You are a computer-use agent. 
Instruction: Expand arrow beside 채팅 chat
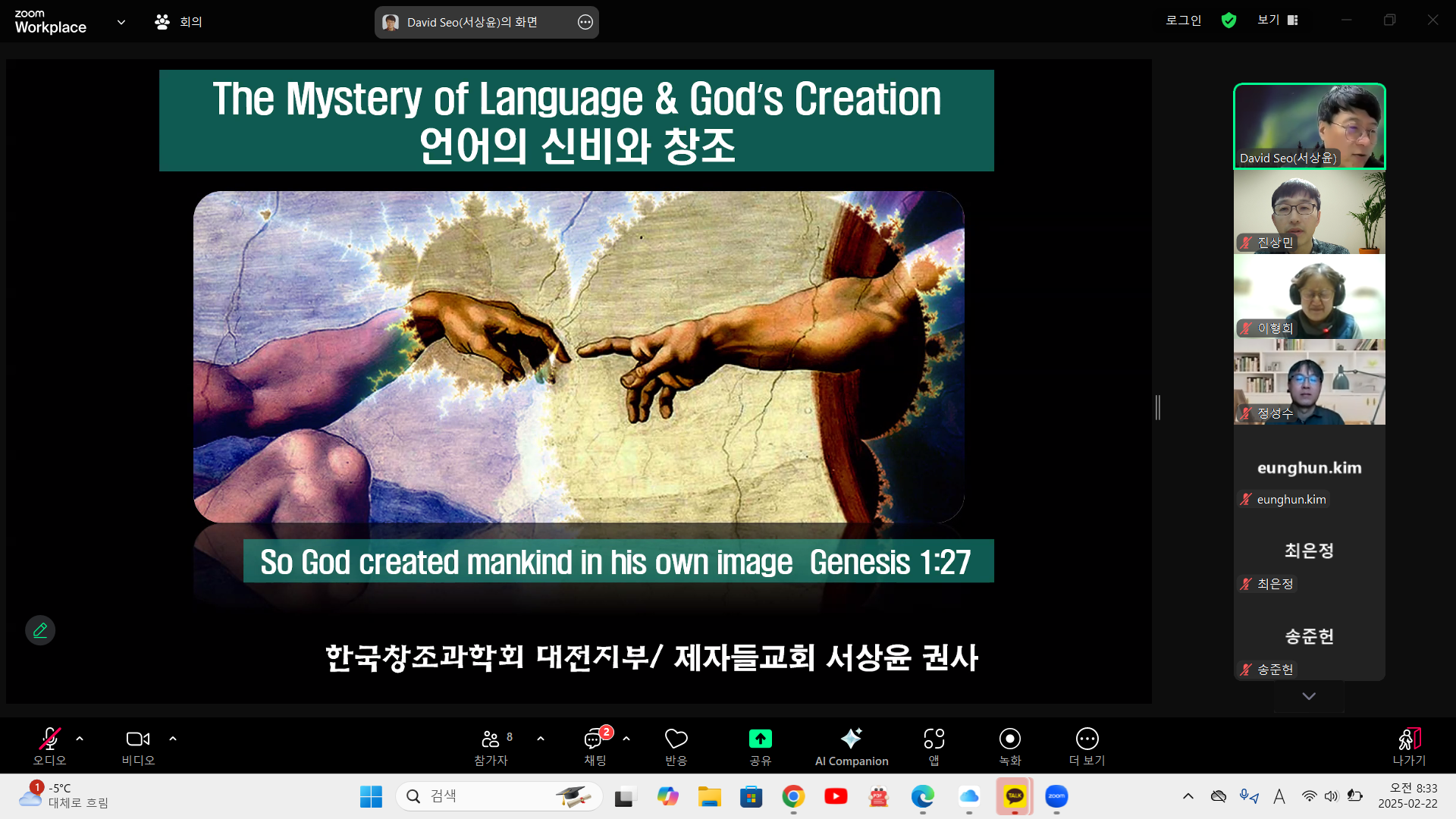pos(626,739)
